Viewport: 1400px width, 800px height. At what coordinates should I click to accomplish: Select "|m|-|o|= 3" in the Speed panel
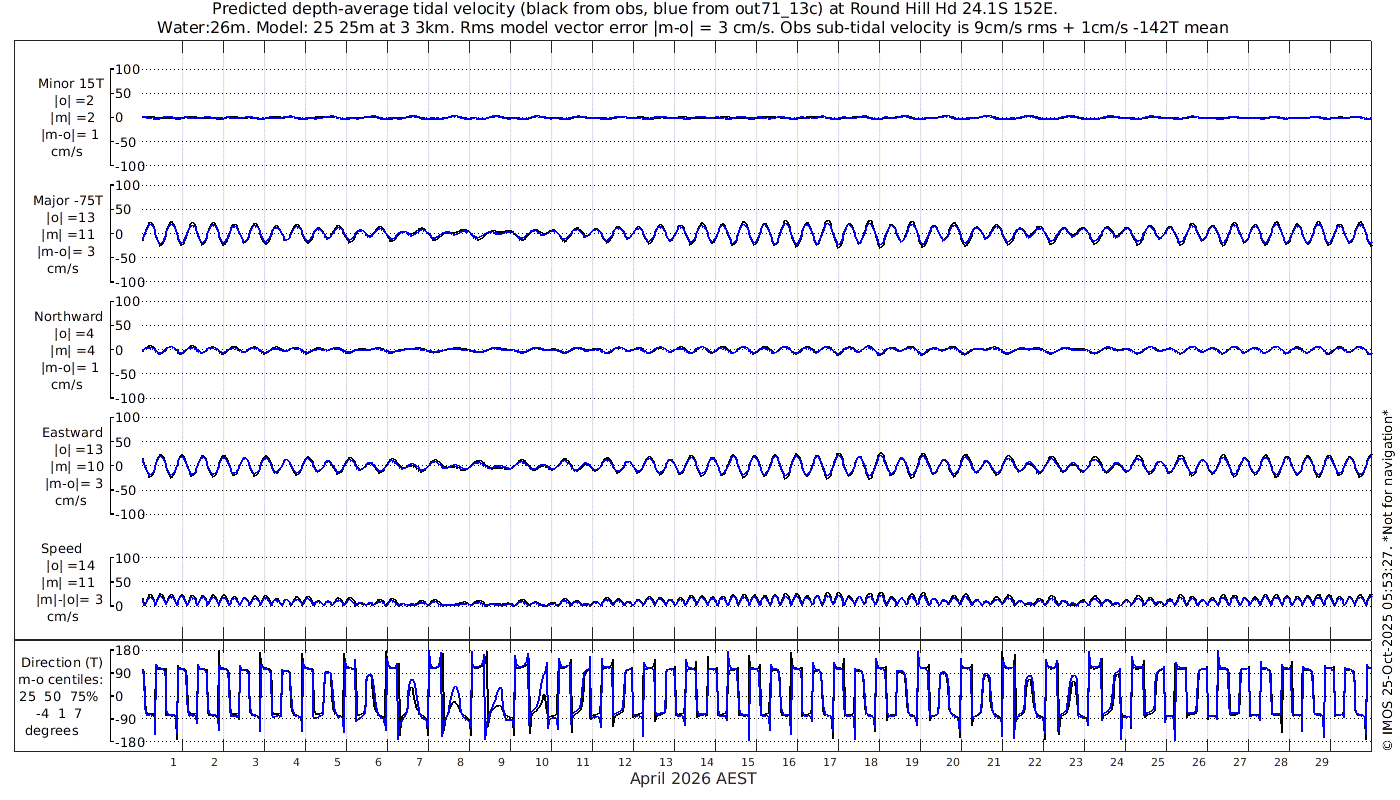(68, 599)
